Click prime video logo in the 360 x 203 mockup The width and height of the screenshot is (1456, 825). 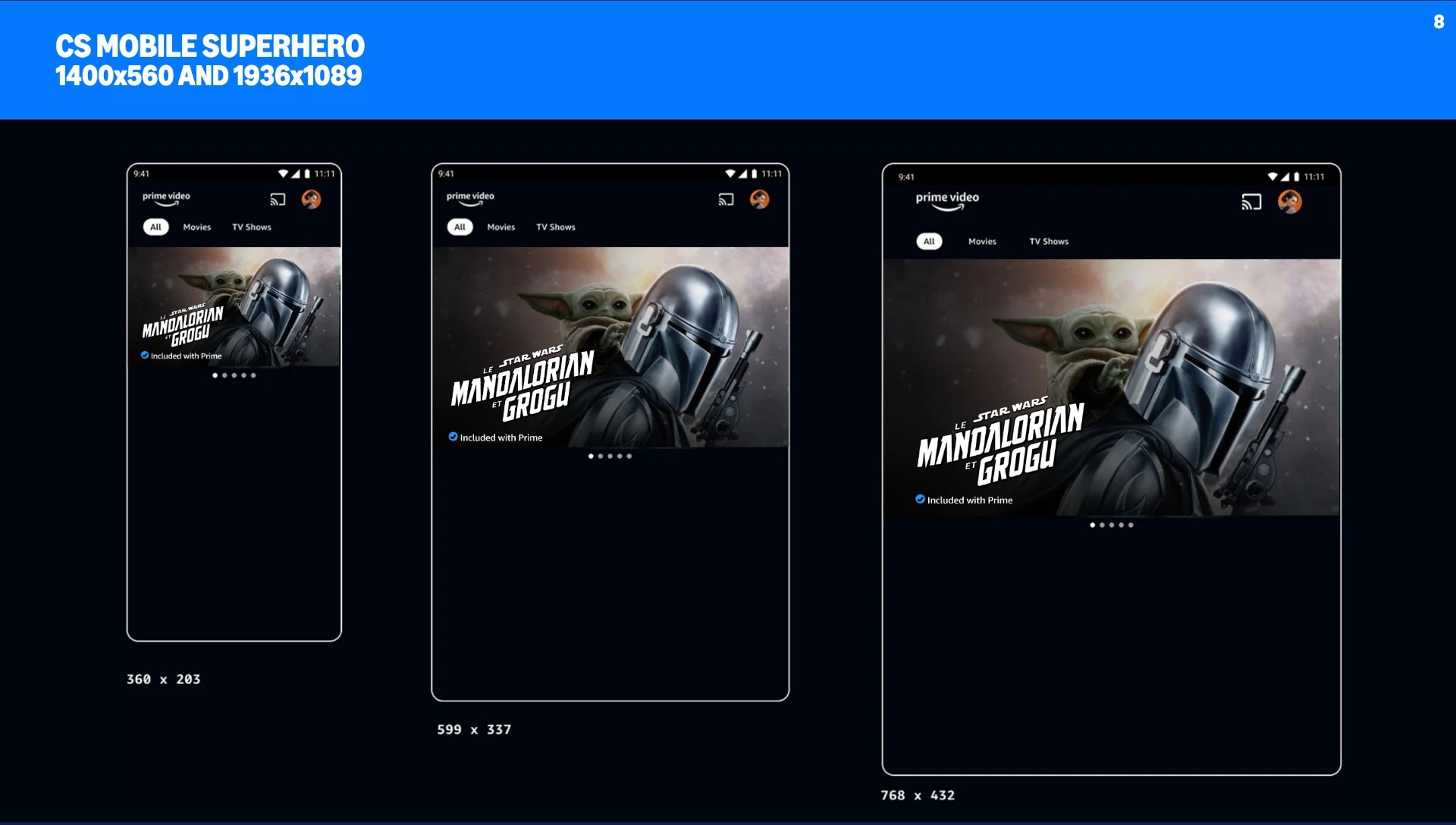(166, 199)
